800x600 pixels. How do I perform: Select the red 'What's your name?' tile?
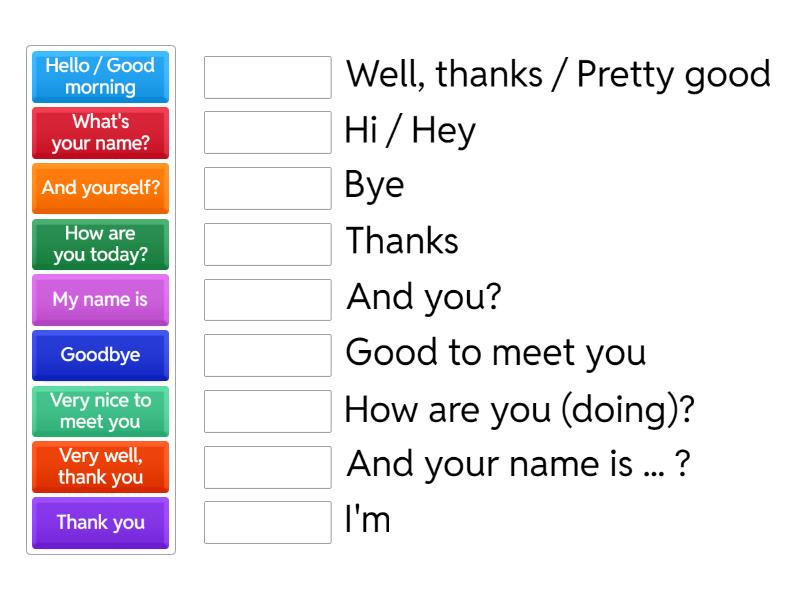(100, 132)
